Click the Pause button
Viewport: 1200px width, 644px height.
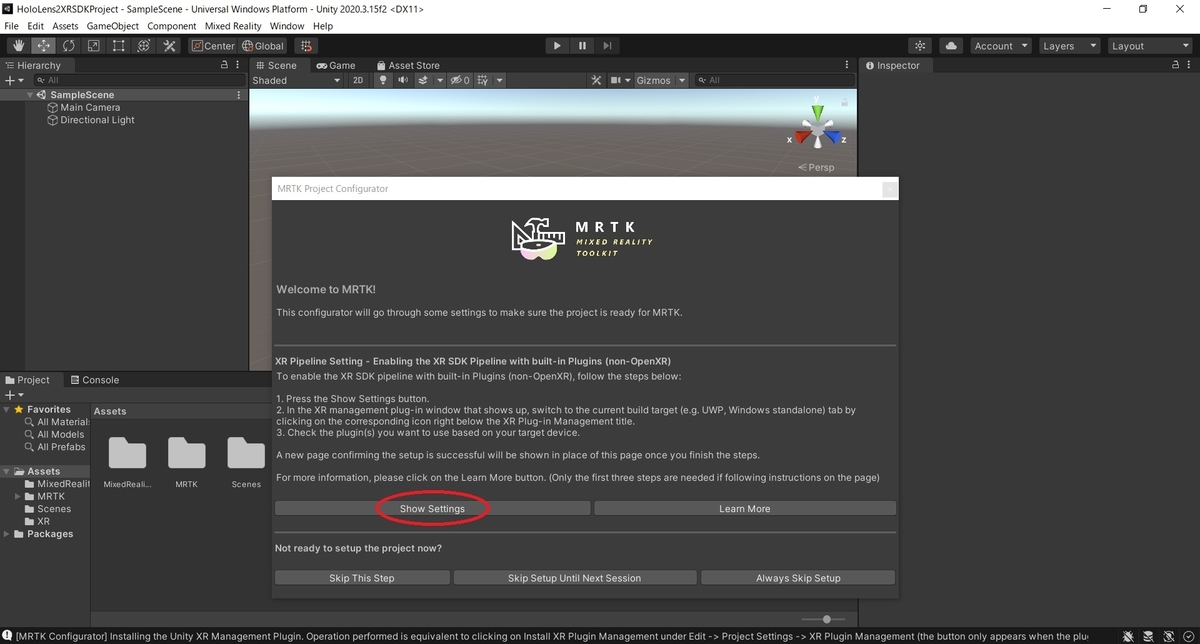[x=582, y=45]
